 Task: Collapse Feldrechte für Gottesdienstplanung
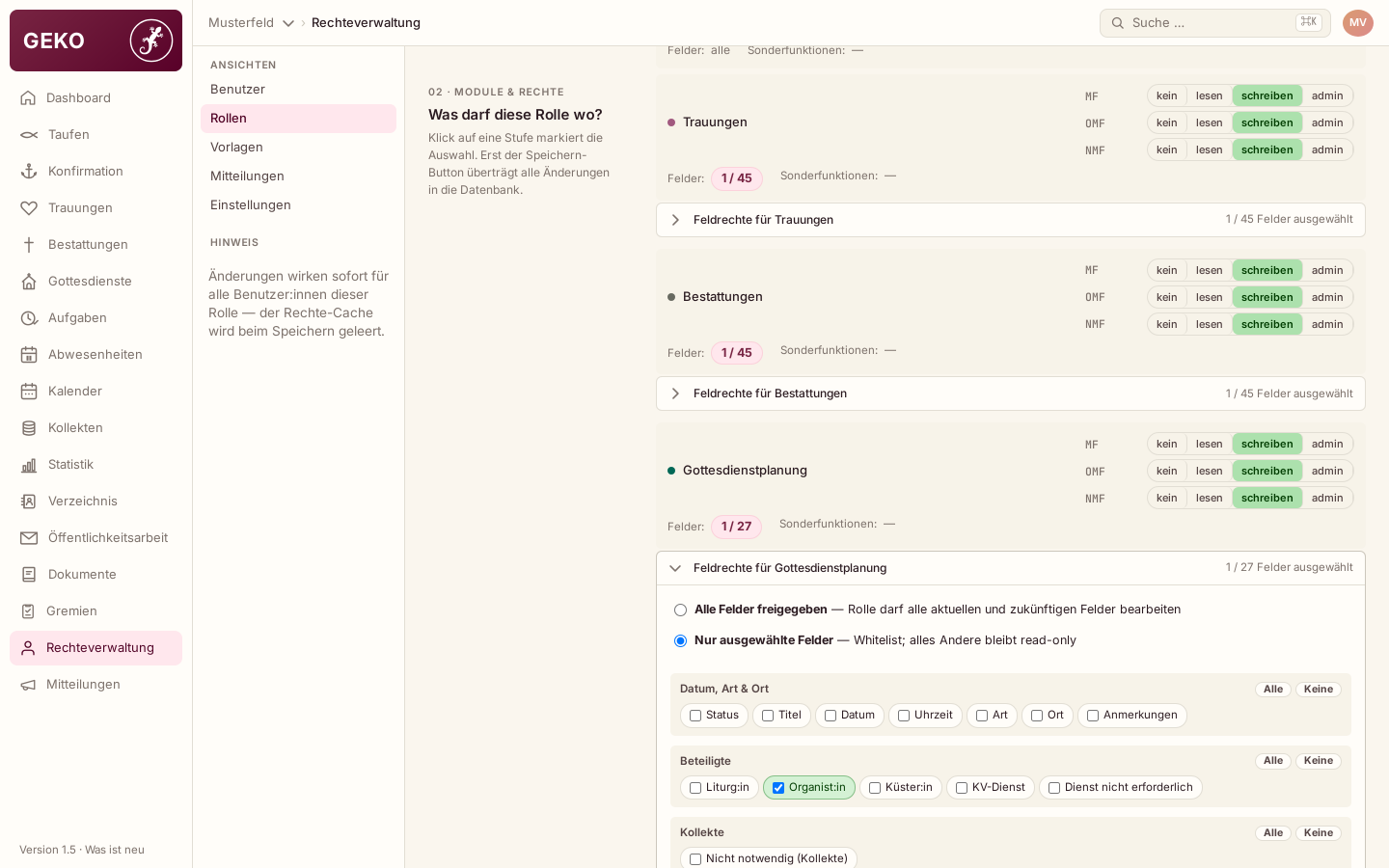point(1011,568)
